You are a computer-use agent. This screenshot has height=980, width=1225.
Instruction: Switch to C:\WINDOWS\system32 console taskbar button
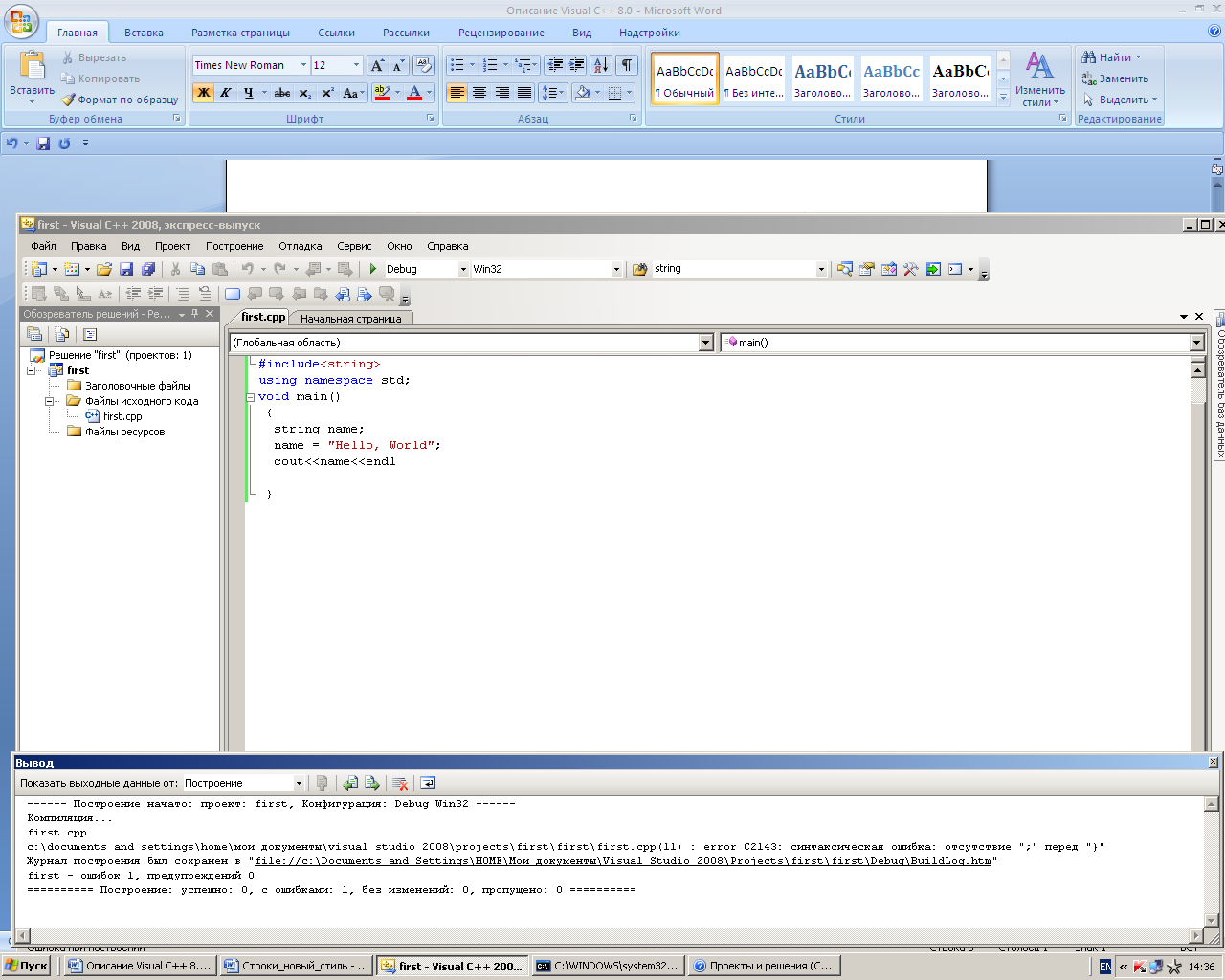point(608,966)
